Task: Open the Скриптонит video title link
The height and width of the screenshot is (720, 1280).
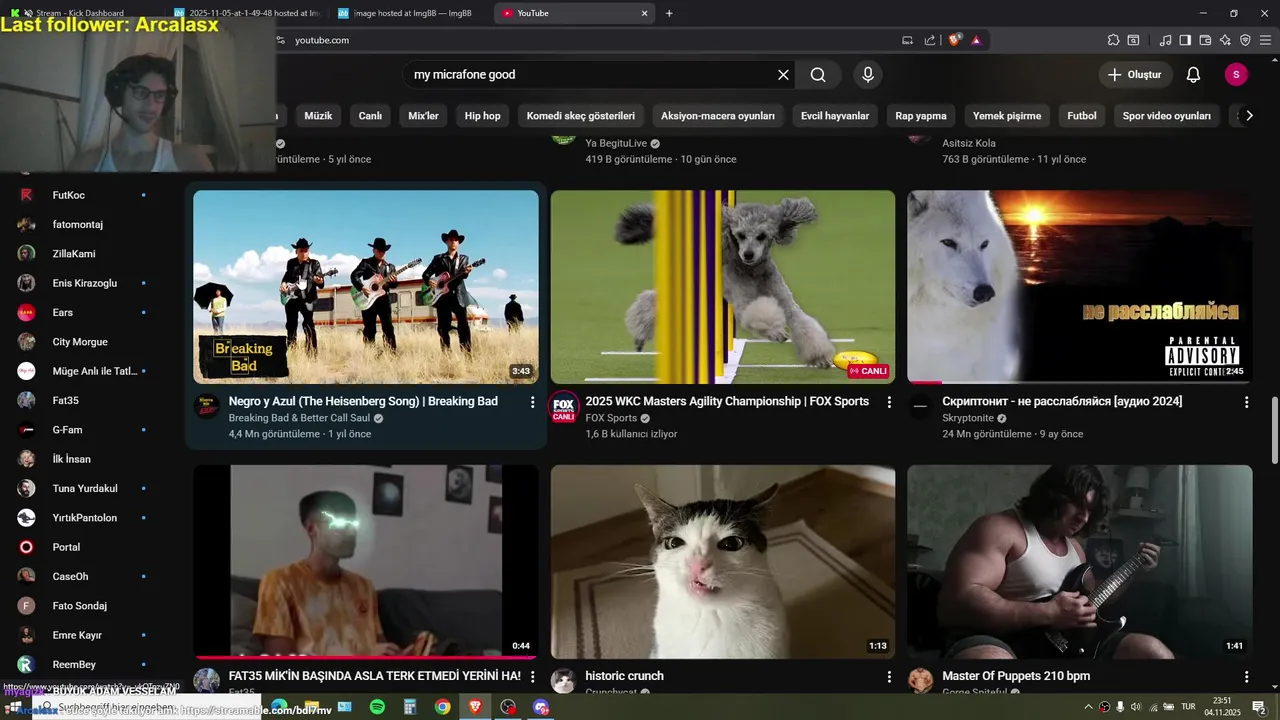Action: coord(1062,401)
